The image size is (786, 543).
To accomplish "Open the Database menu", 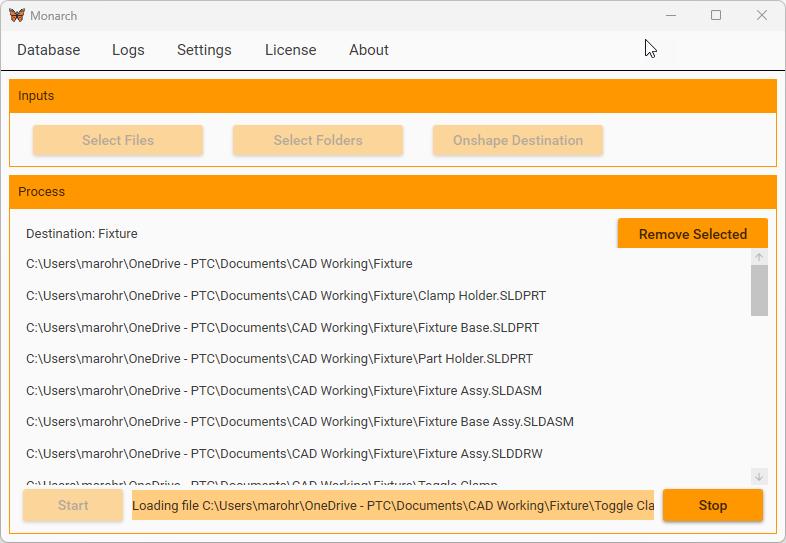I will click(x=48, y=50).
